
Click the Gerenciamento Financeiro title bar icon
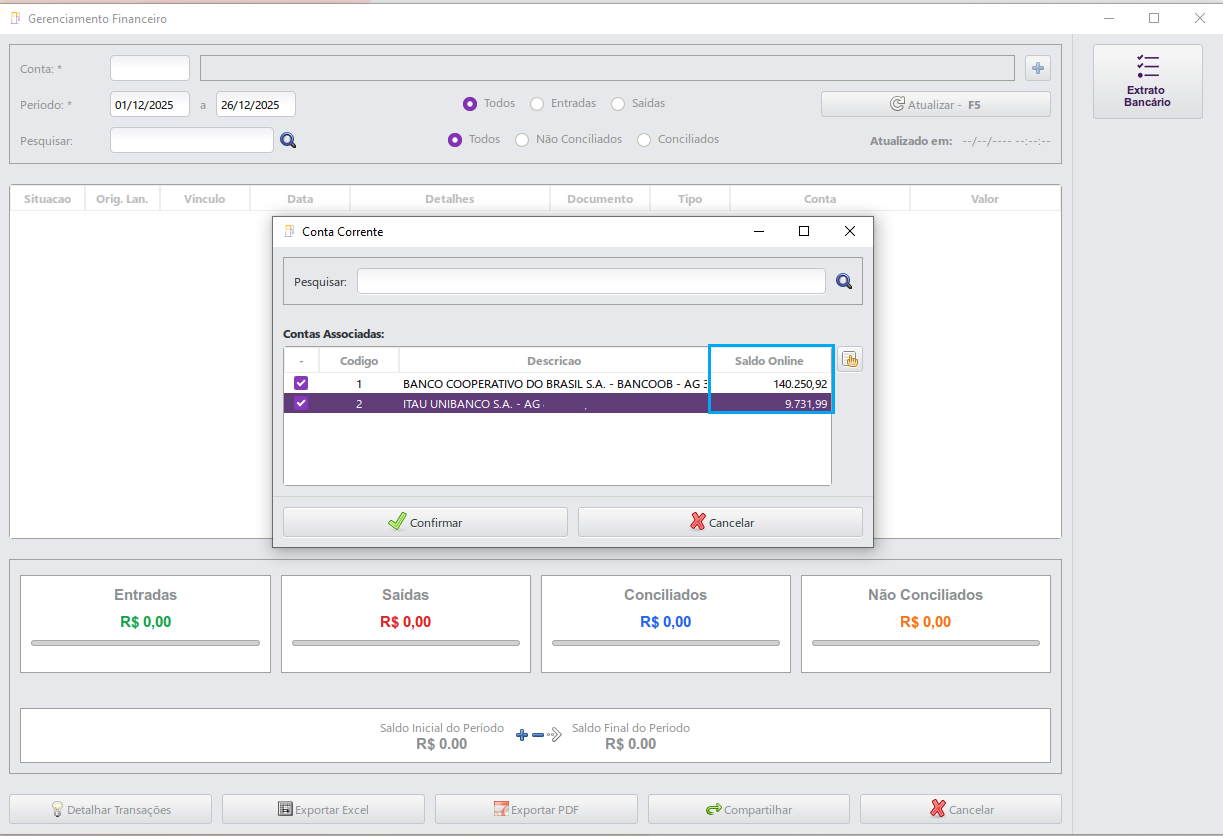[15, 18]
